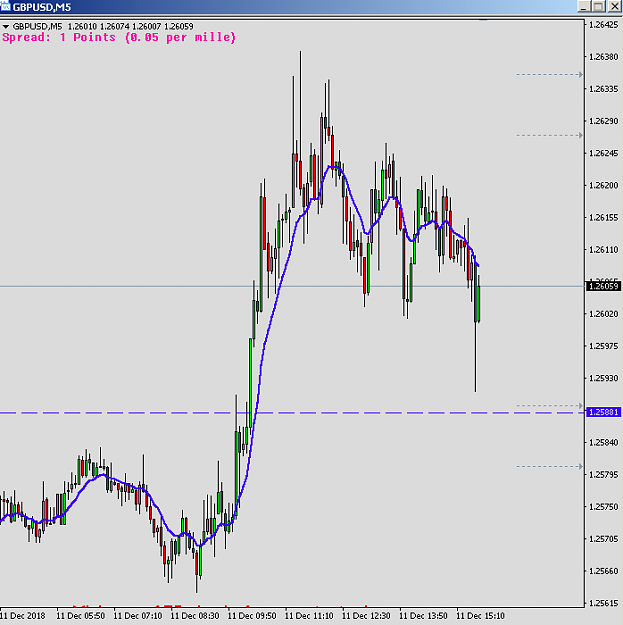The image size is (623, 625).
Task: Click the dotted arrow marker between 1.25840 and 1.25795
Action: 550,466
